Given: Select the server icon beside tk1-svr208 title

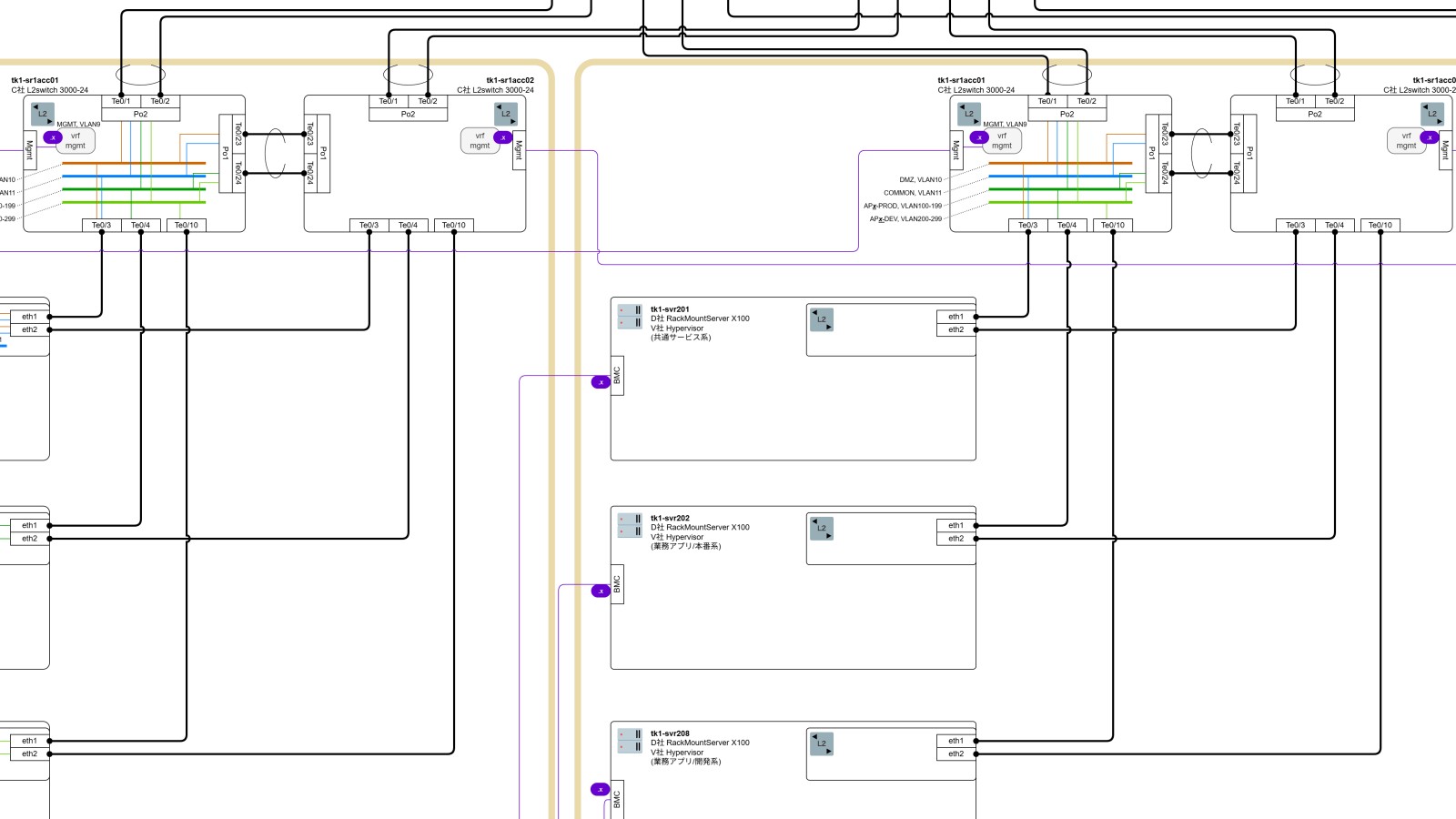Looking at the screenshot, I should point(630,741).
